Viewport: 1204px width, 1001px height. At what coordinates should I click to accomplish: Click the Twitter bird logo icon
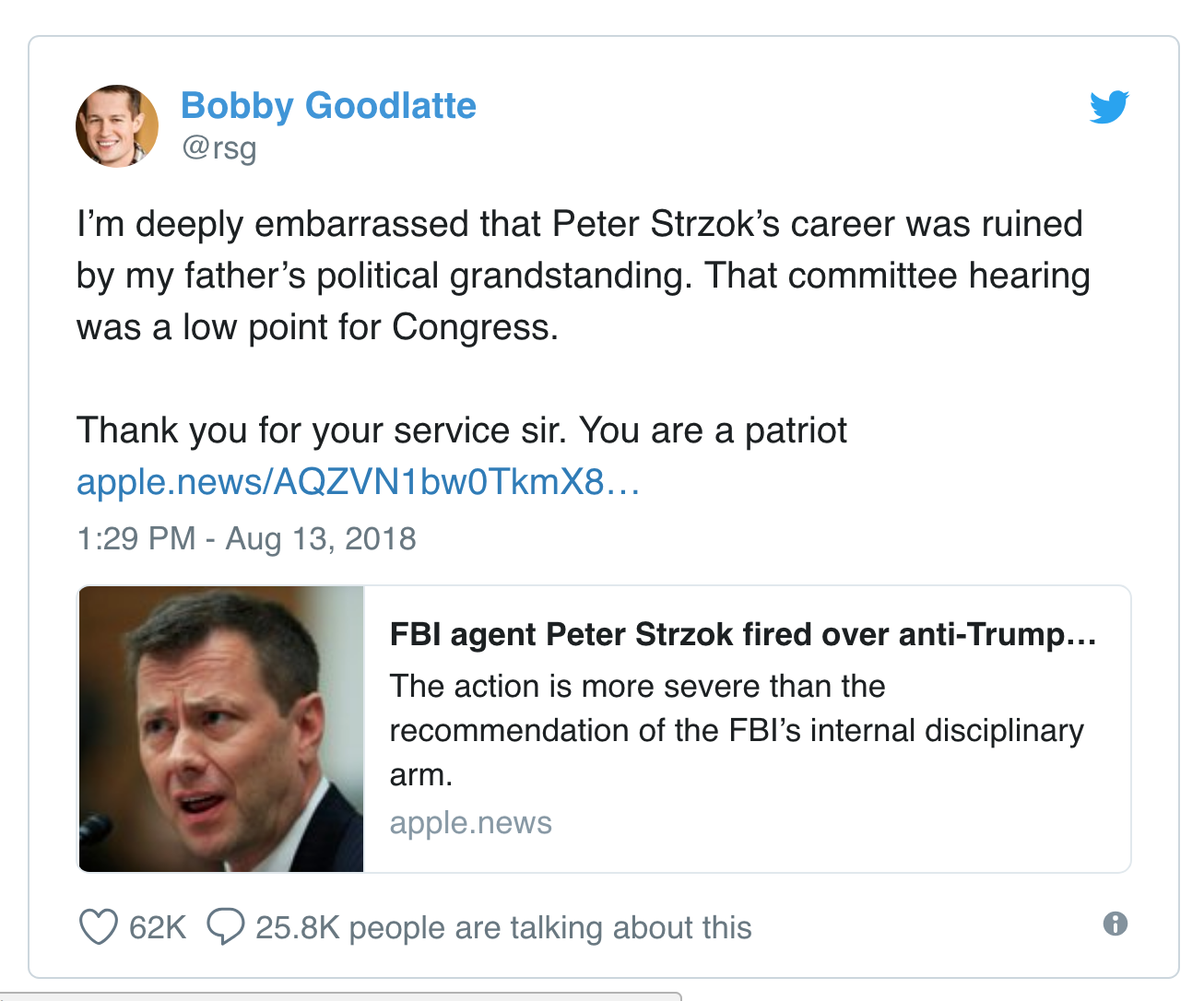click(x=1108, y=107)
